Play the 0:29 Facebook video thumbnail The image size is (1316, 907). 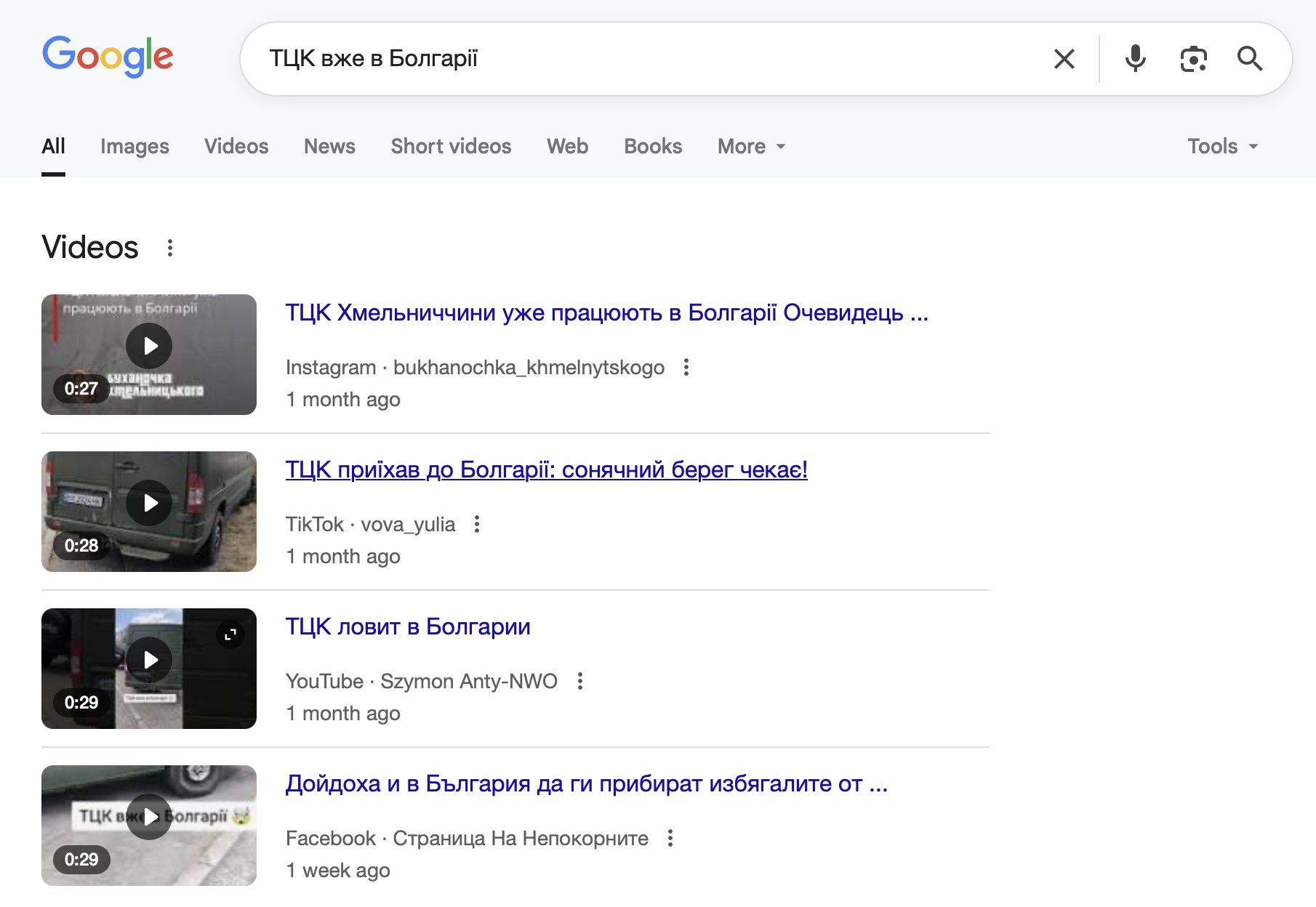149,818
